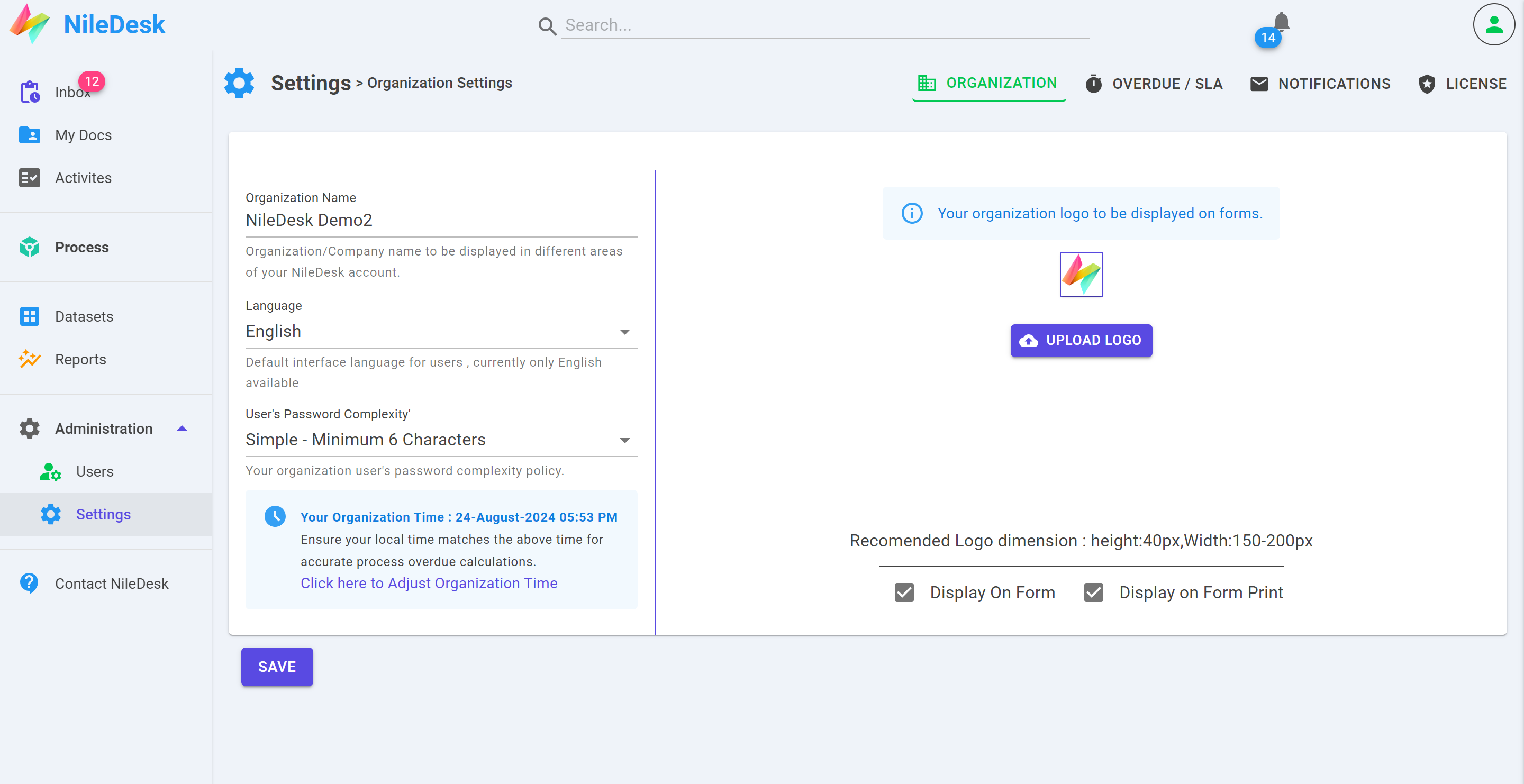Switch to the NOTIFICATIONS tab
The height and width of the screenshot is (784, 1524).
click(x=1320, y=84)
